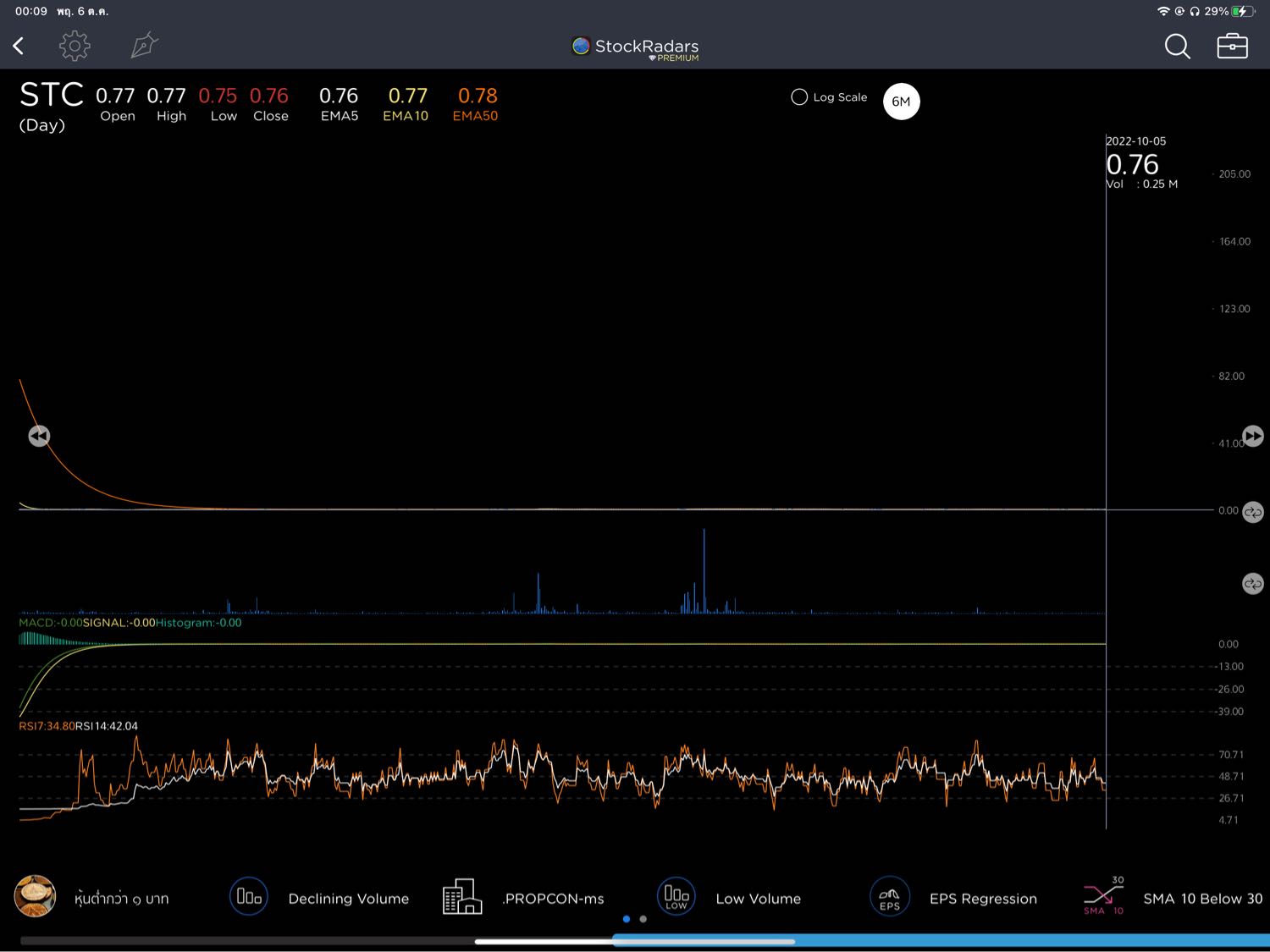The image size is (1270, 952).
Task: Toggle the link icon beside the volume chart
Action: 1253,584
